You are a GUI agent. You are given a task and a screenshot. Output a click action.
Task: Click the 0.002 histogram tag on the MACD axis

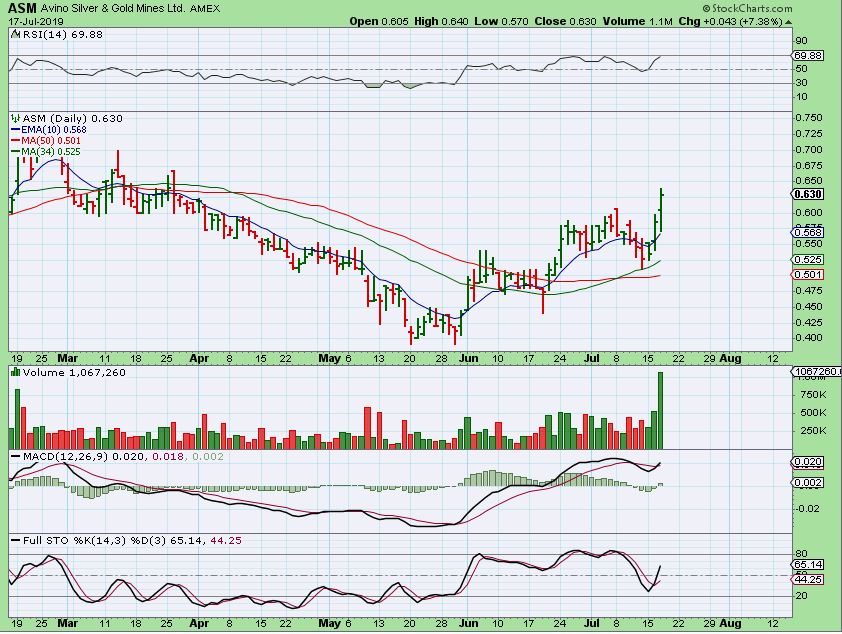(x=808, y=483)
